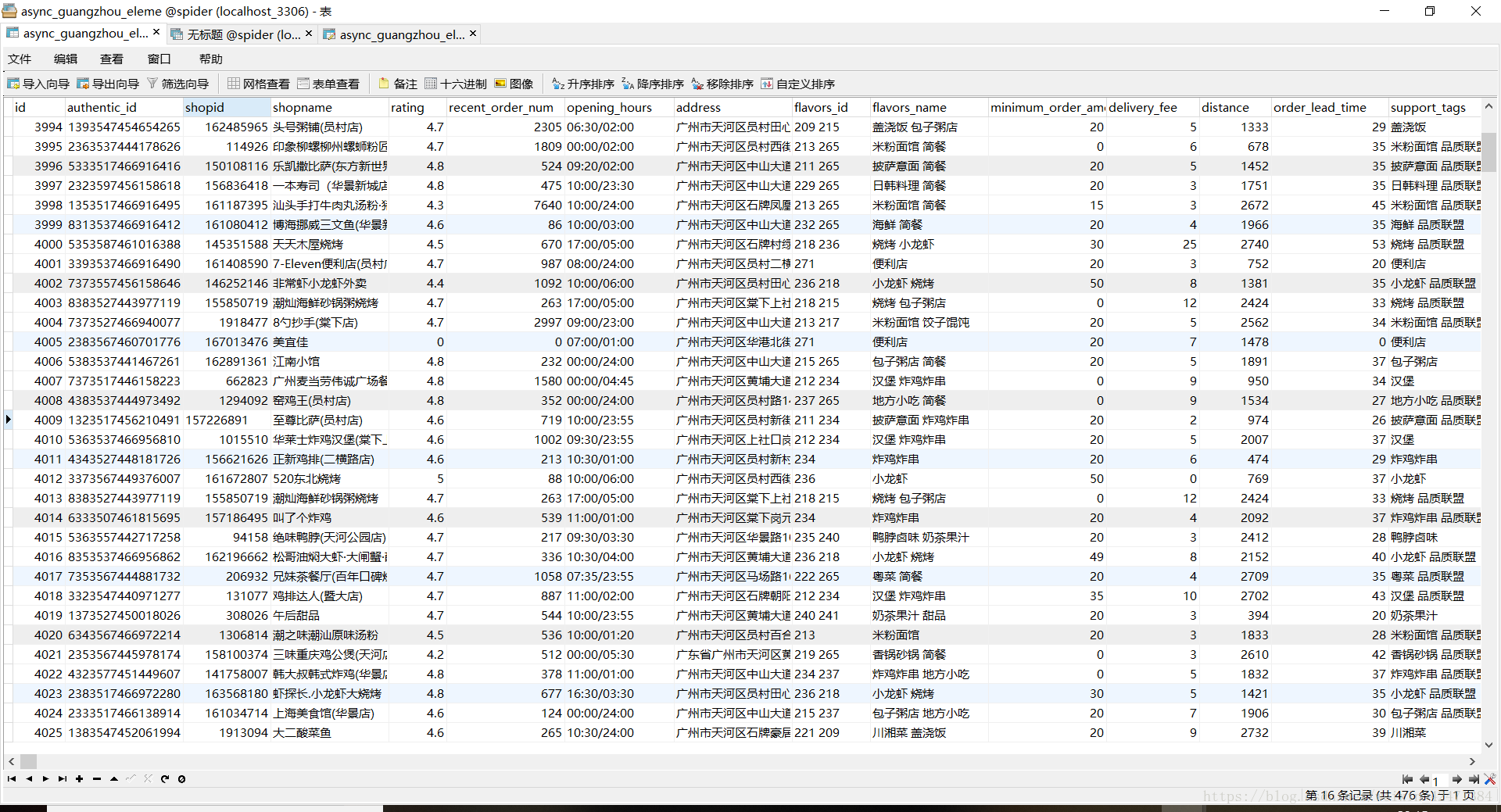Click shopid cell 157226891
The width and height of the screenshot is (1501, 812).
[227, 420]
